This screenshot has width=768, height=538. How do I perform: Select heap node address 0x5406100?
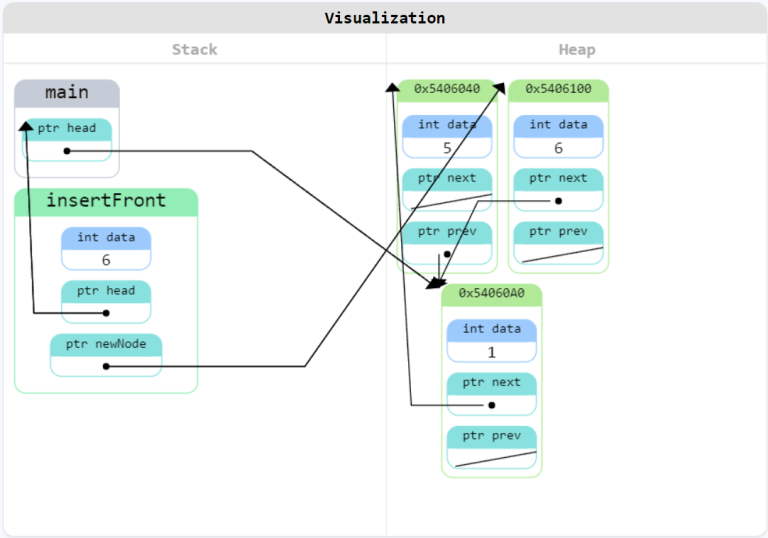pyautogui.click(x=558, y=89)
